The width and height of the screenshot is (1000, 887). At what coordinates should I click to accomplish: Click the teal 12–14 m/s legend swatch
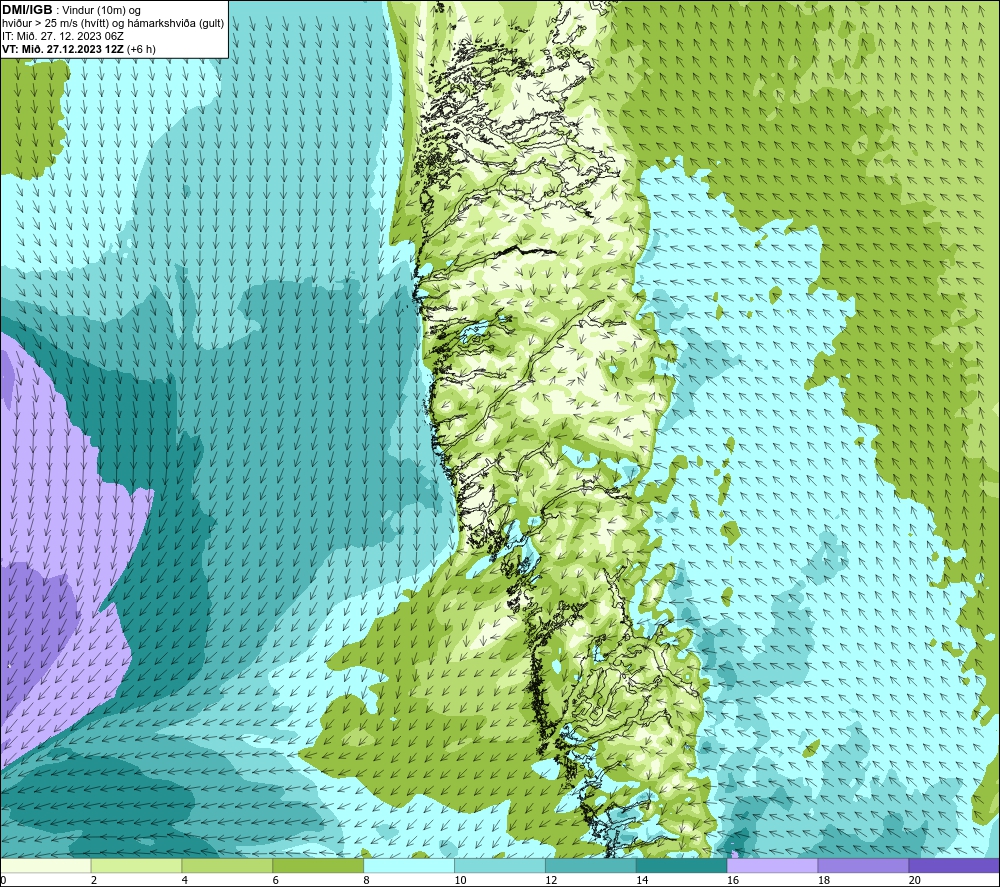click(591, 866)
